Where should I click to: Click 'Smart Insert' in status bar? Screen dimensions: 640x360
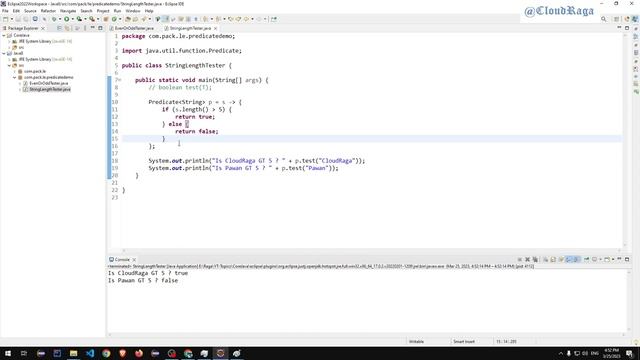point(464,342)
